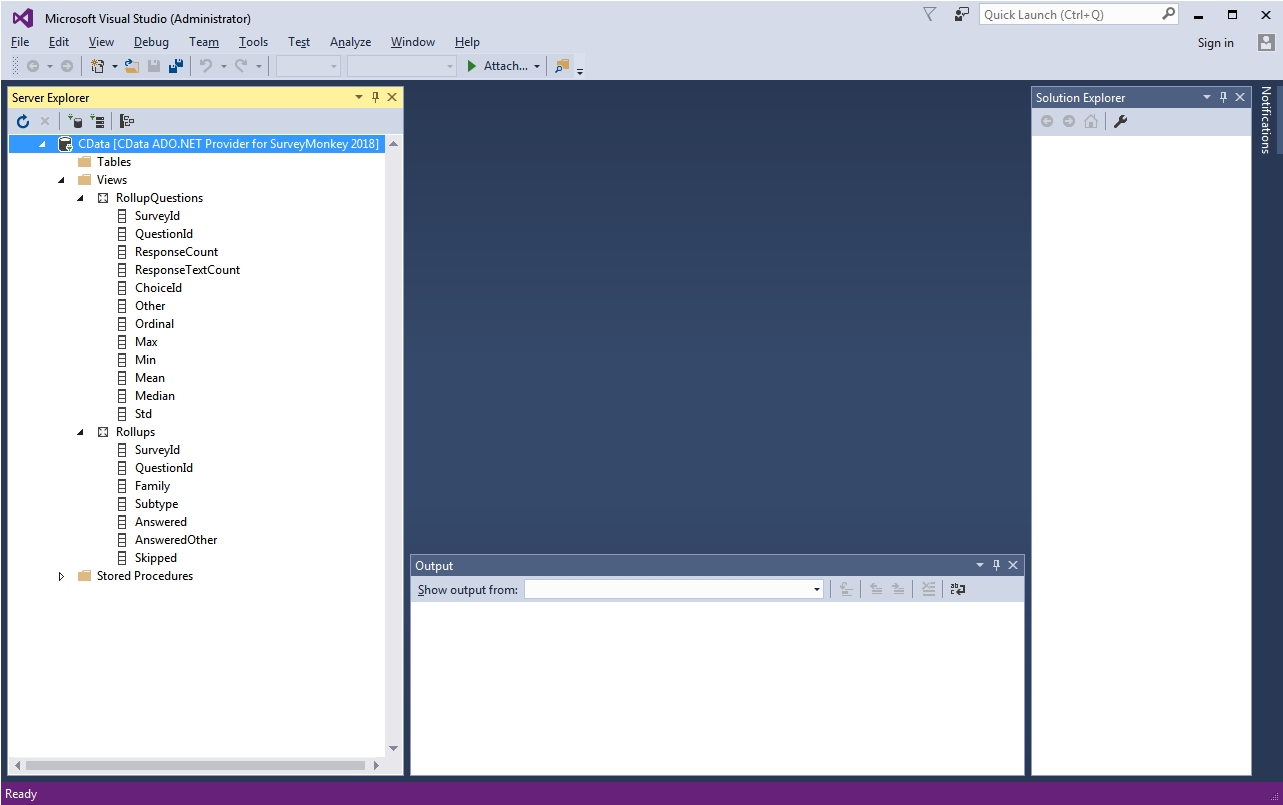Collapse the RollupQuestions view node
Image resolution: width=1283 pixels, height=805 pixels.
81,198
